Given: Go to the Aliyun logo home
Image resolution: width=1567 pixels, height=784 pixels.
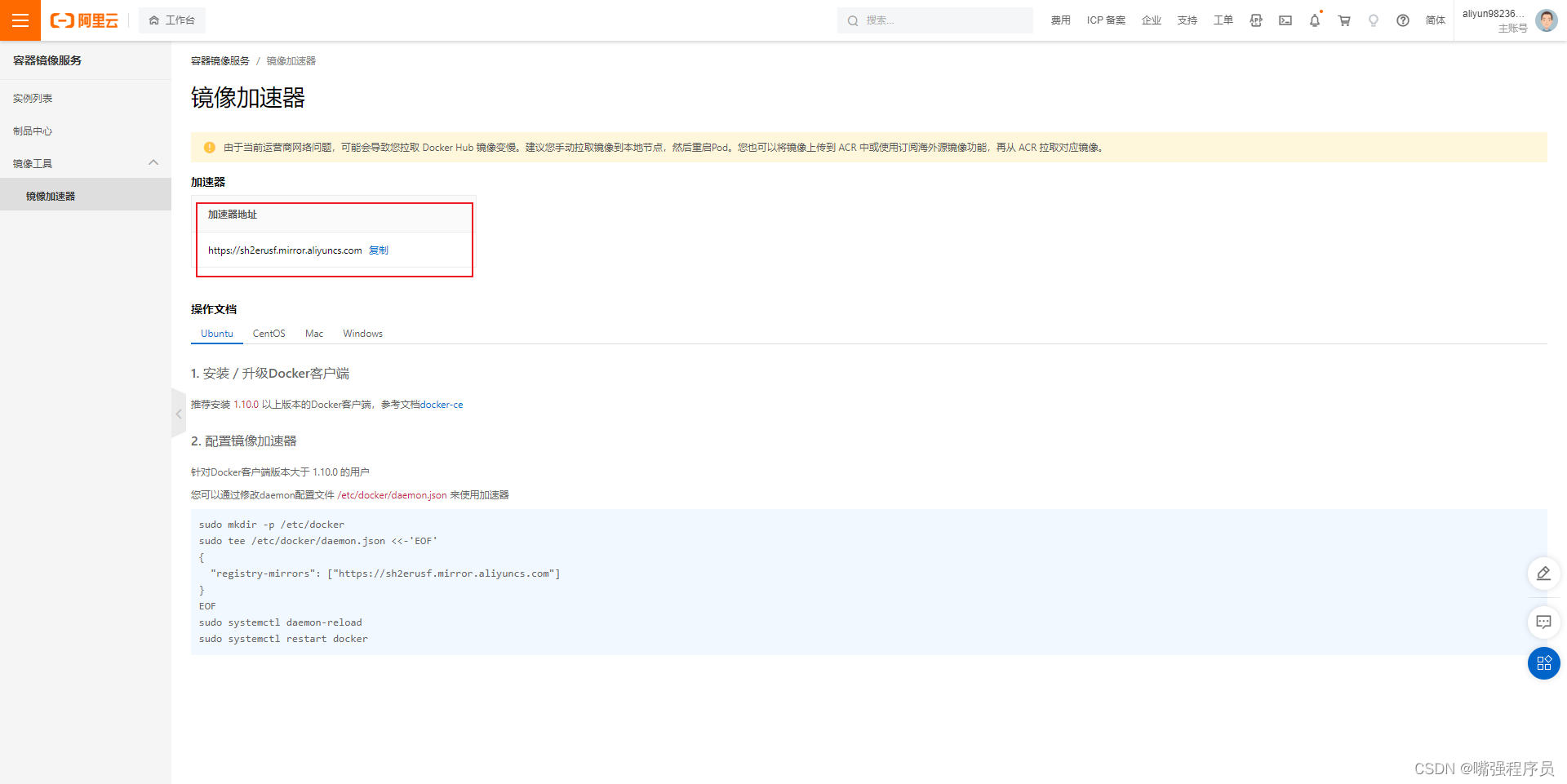Looking at the screenshot, I should pyautogui.click(x=84, y=20).
